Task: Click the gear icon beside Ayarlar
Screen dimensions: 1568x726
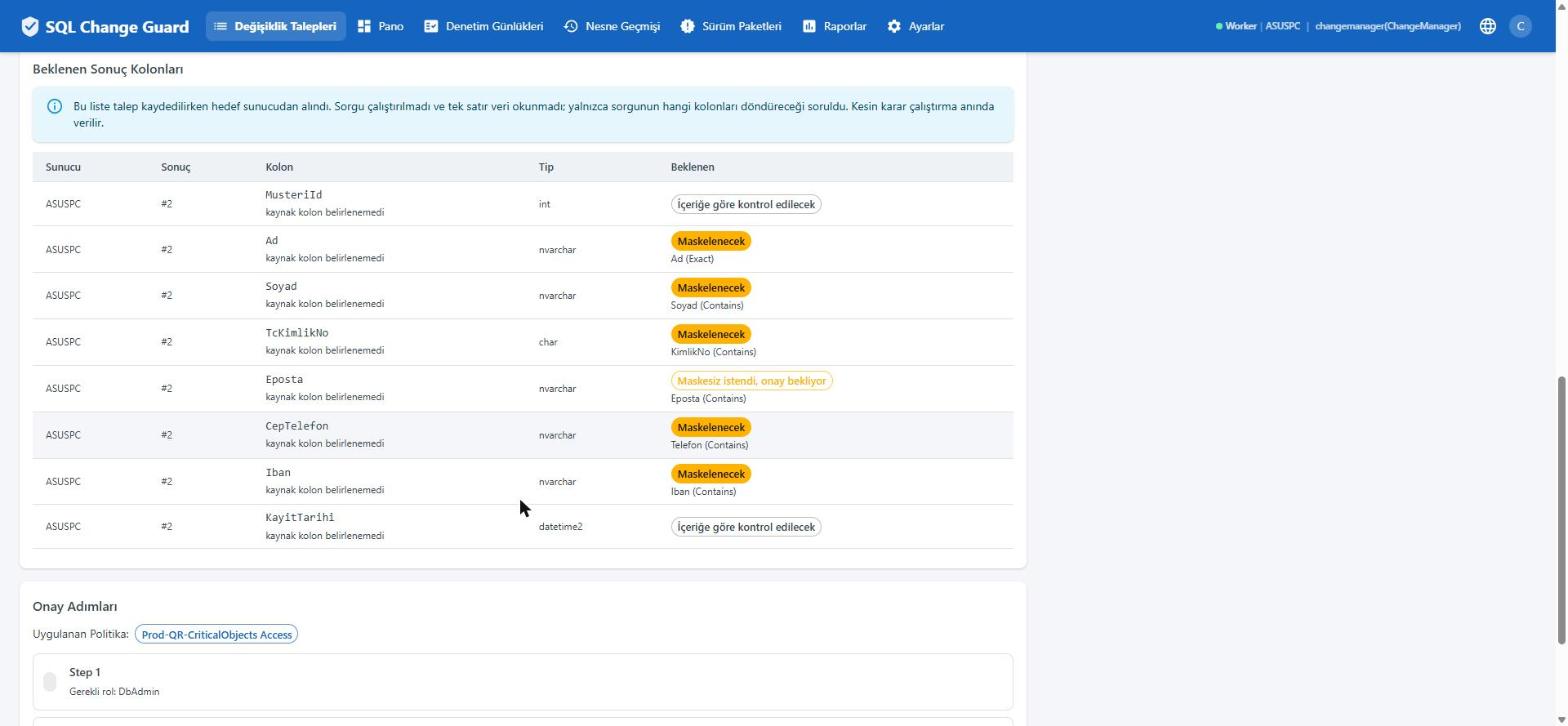Action: click(x=894, y=26)
